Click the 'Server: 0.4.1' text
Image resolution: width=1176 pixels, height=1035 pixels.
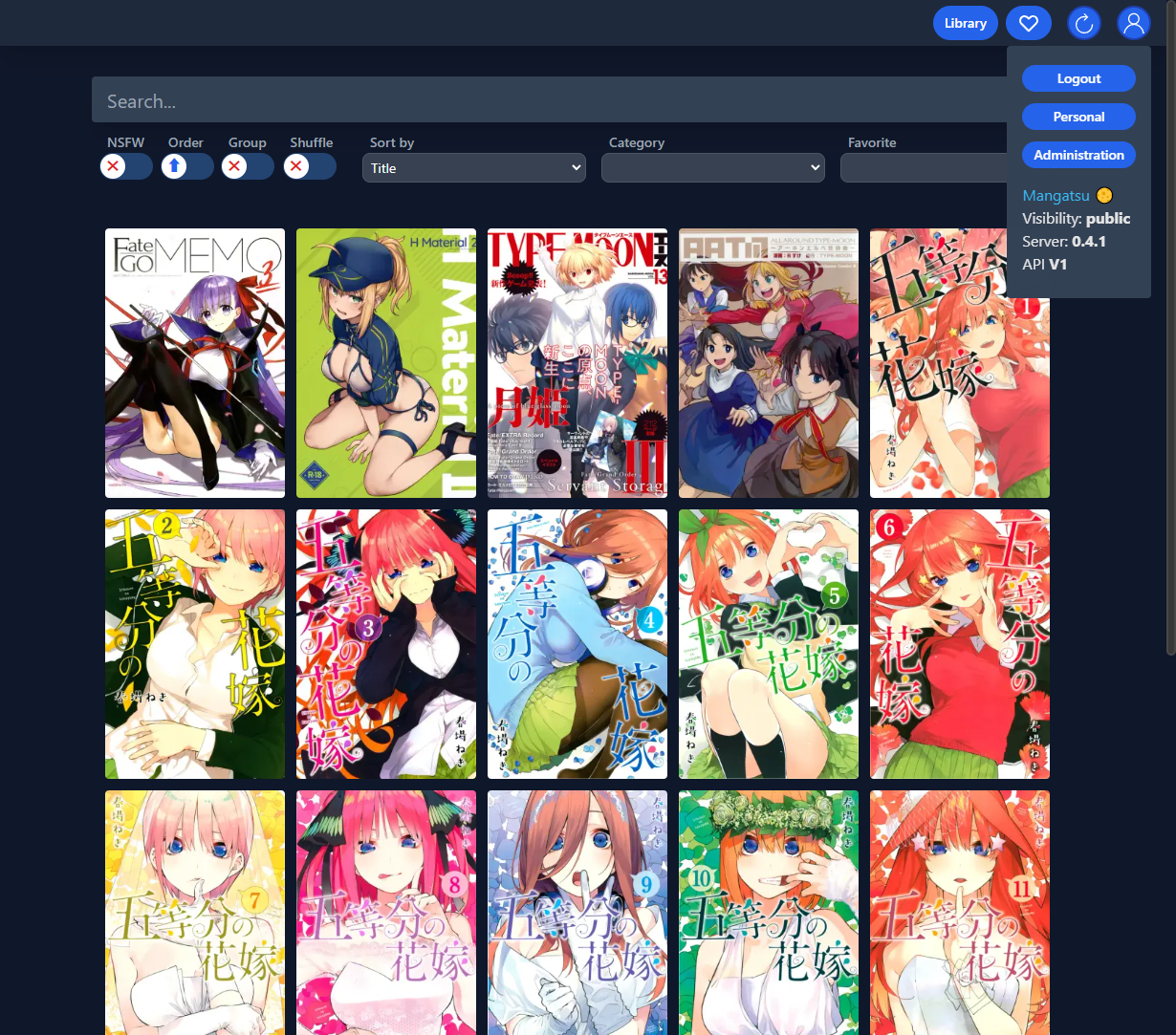click(x=1064, y=241)
